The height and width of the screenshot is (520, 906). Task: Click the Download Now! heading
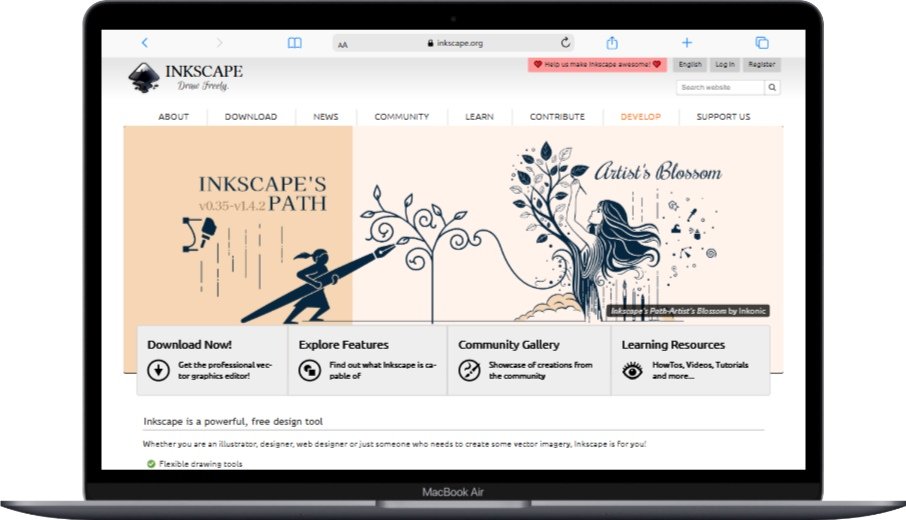point(190,345)
